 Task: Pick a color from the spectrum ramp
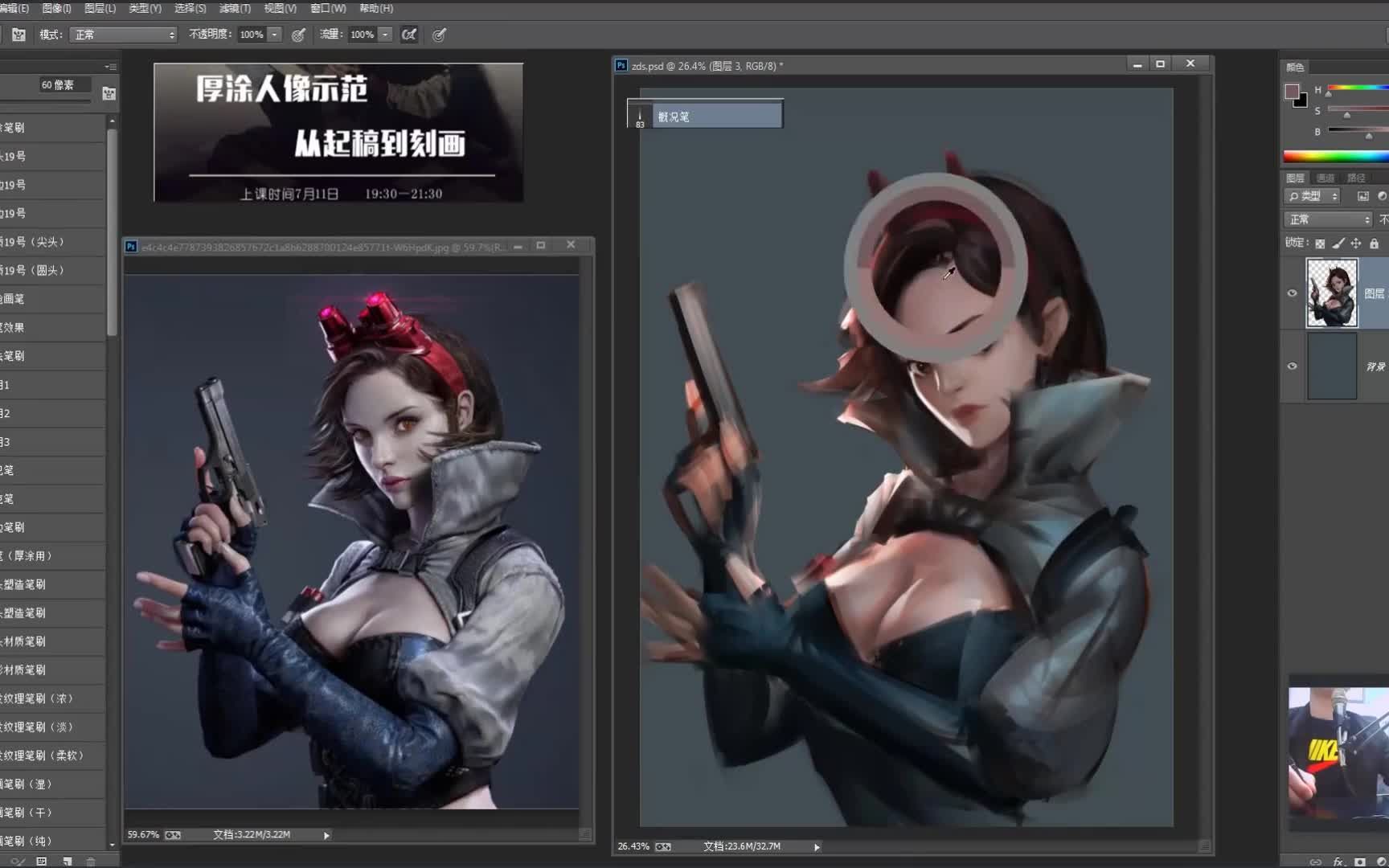click(1336, 156)
